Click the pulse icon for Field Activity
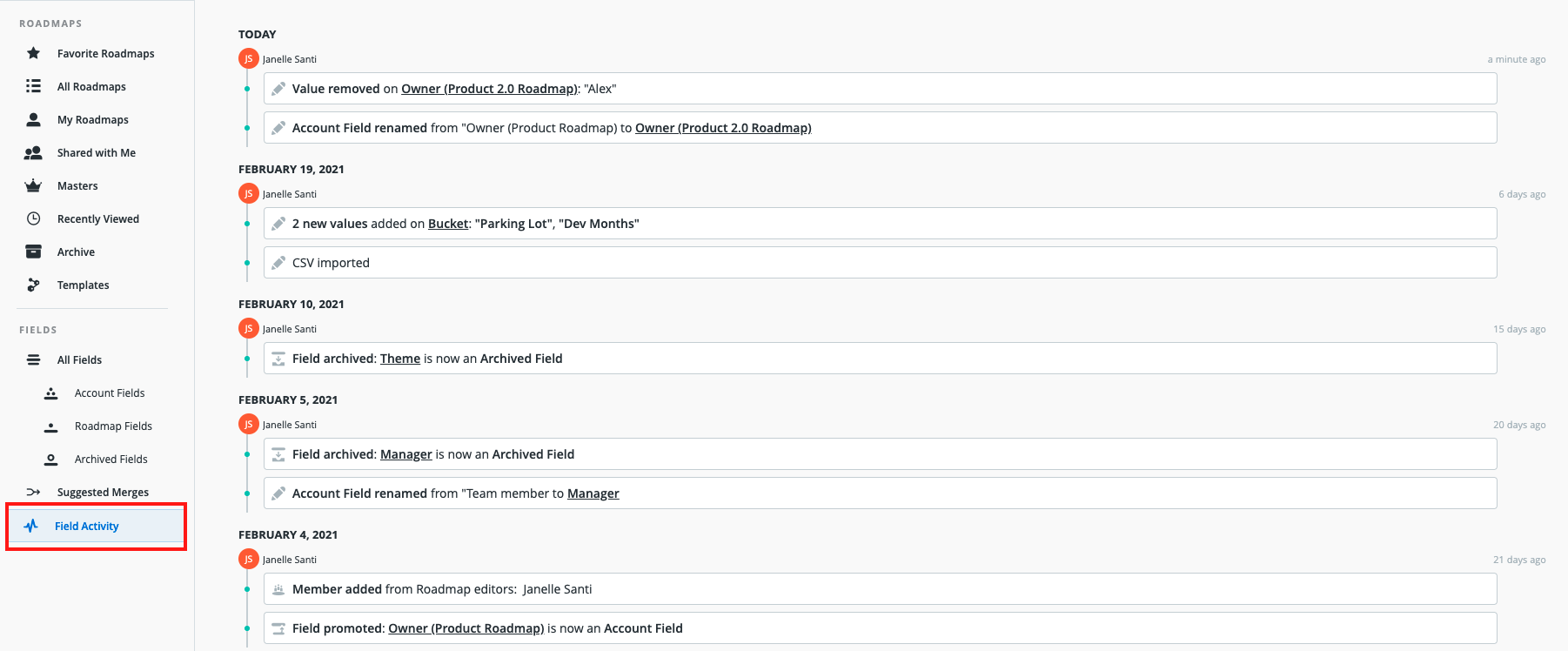Image resolution: width=1568 pixels, height=651 pixels. (31, 526)
